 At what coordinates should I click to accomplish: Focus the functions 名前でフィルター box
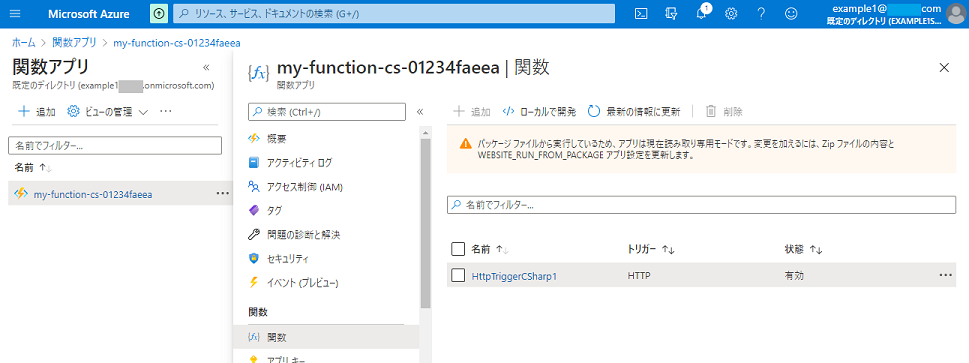pyautogui.click(x=701, y=205)
